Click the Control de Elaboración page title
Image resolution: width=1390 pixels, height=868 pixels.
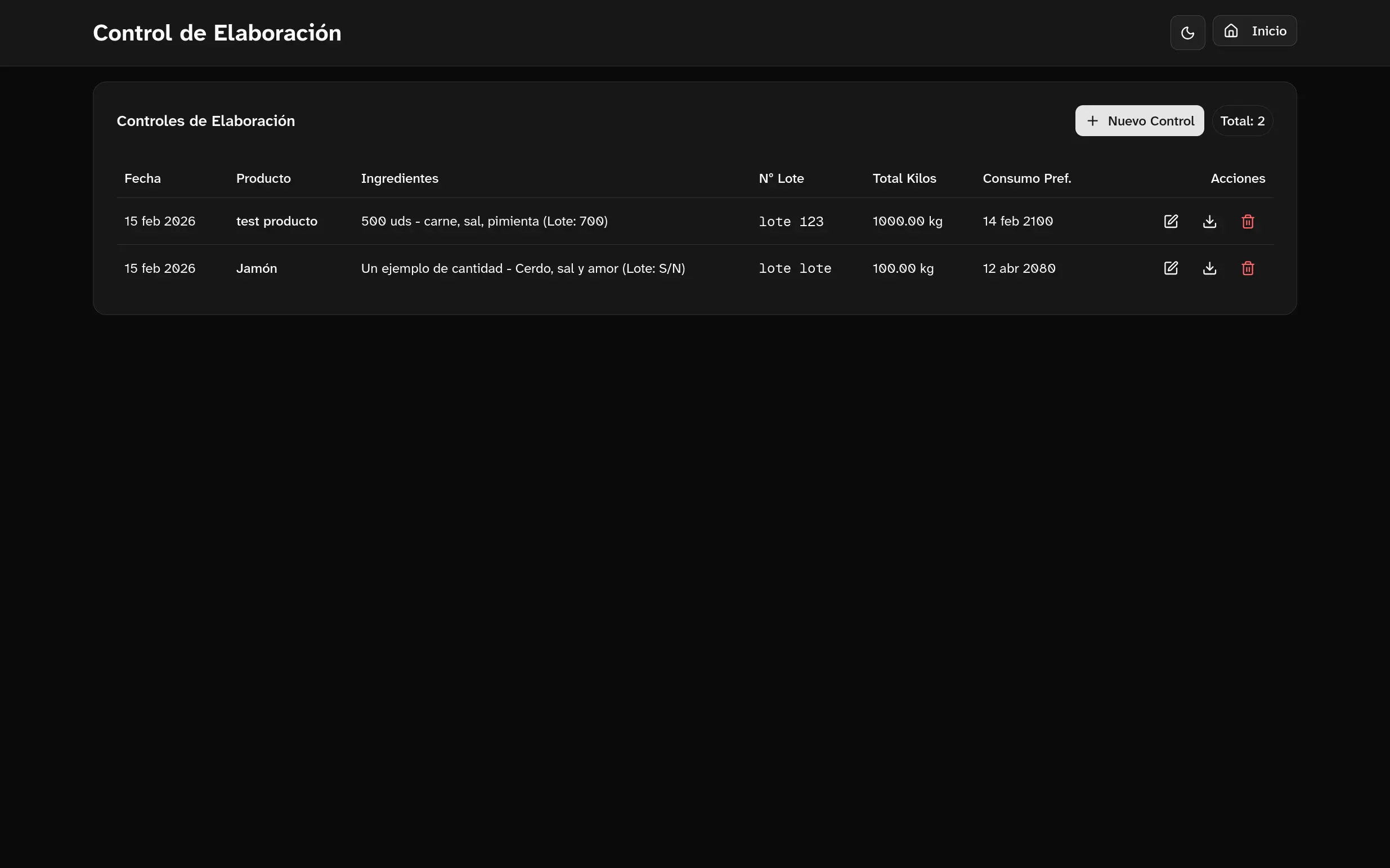[217, 33]
